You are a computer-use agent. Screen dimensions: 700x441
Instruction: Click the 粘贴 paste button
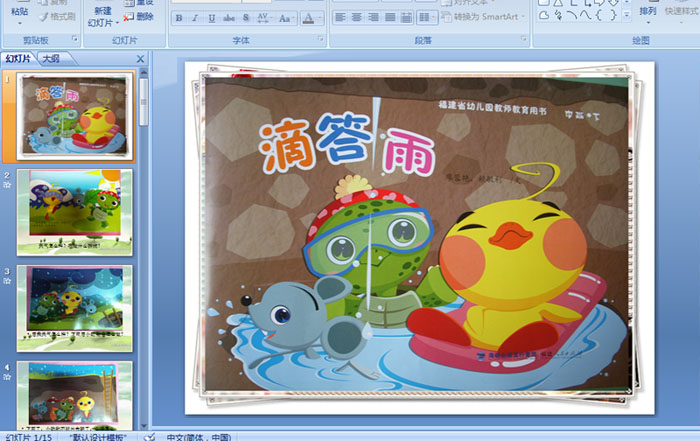click(x=19, y=12)
